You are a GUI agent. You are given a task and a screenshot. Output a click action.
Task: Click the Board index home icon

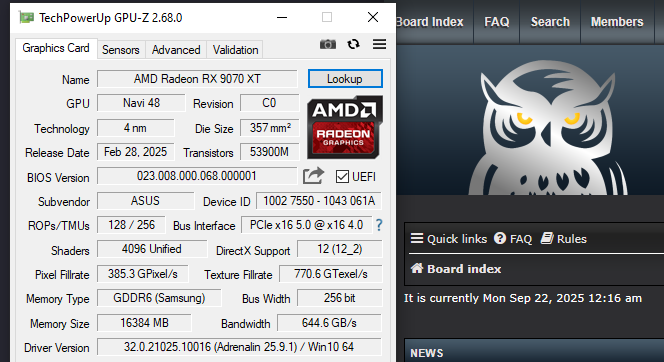click(417, 268)
